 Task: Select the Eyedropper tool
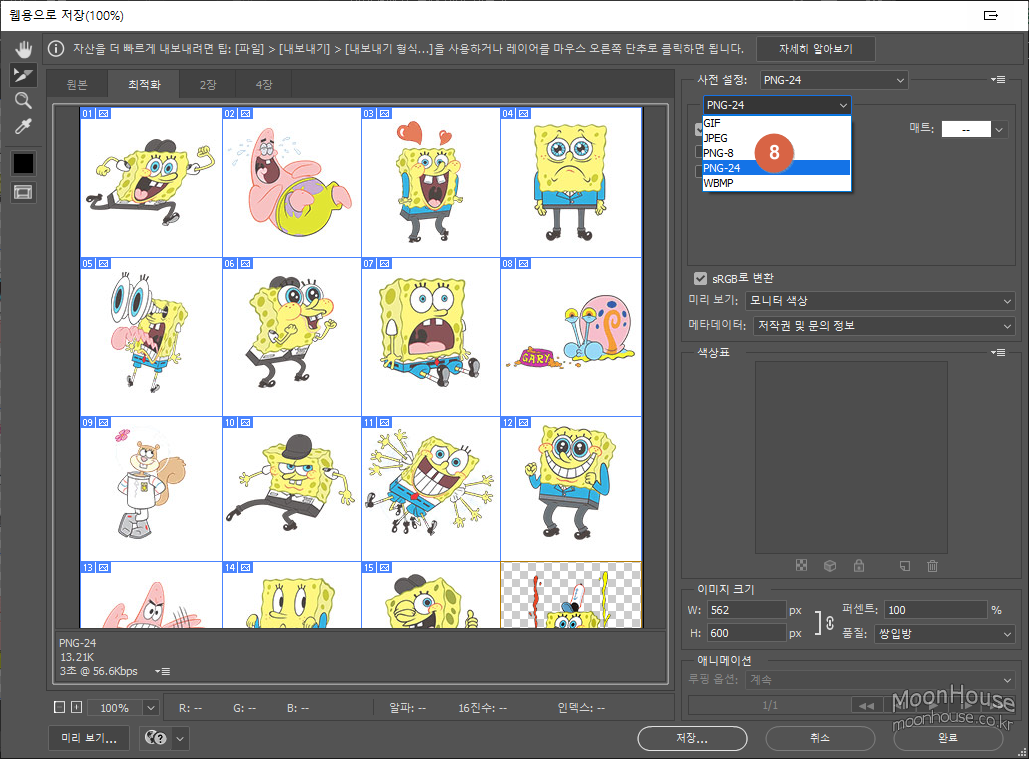(x=24, y=126)
